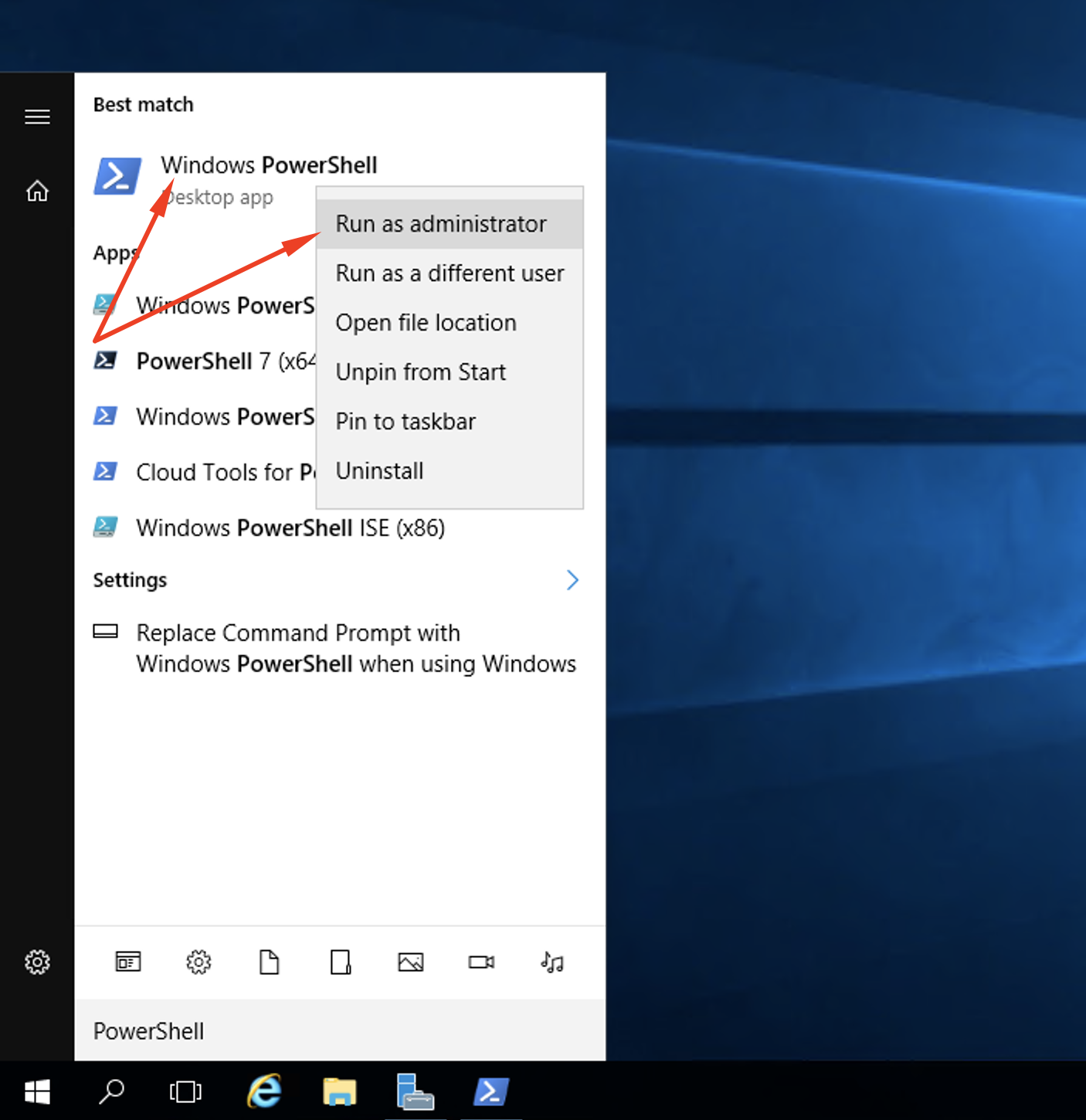Open Settings from the Start menu sidebar
1086x1120 pixels.
pos(37,962)
